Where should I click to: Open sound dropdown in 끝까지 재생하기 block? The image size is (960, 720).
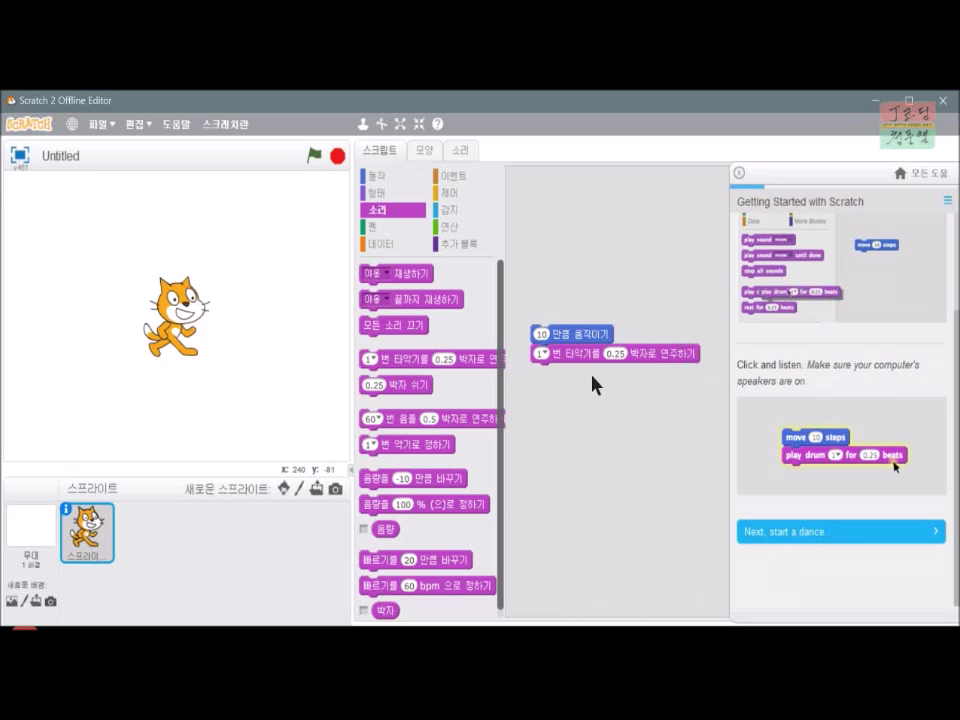tap(386, 299)
